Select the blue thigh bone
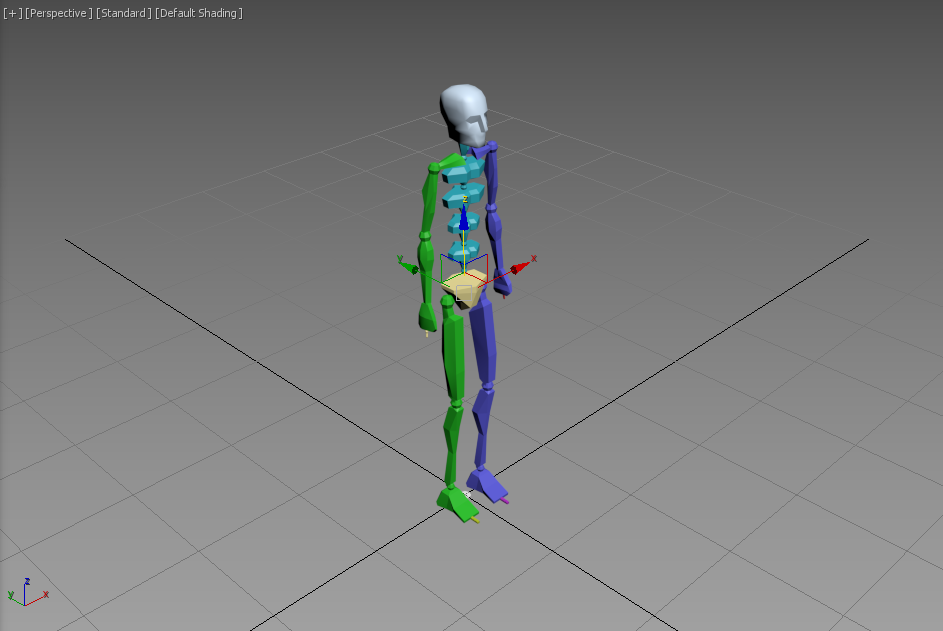This screenshot has width=943, height=631. [484, 342]
